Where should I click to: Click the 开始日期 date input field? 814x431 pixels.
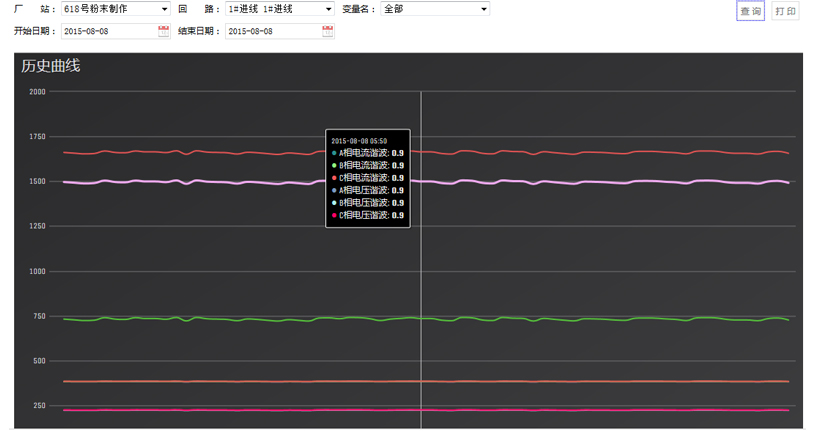(107, 31)
